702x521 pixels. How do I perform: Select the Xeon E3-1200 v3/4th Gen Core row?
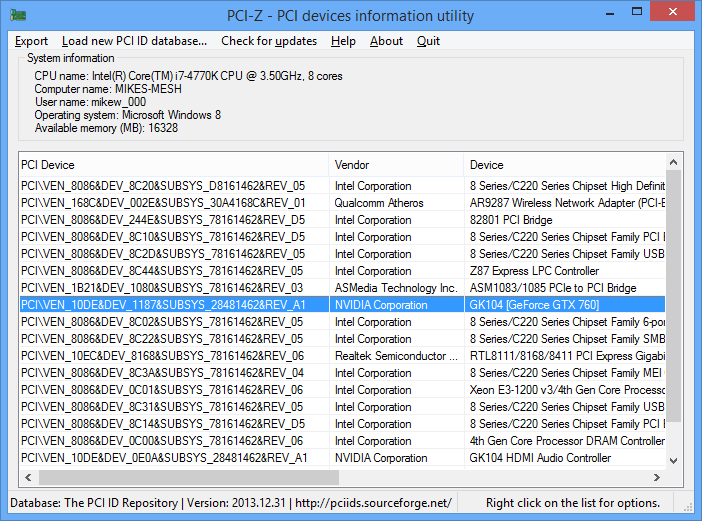click(342, 390)
